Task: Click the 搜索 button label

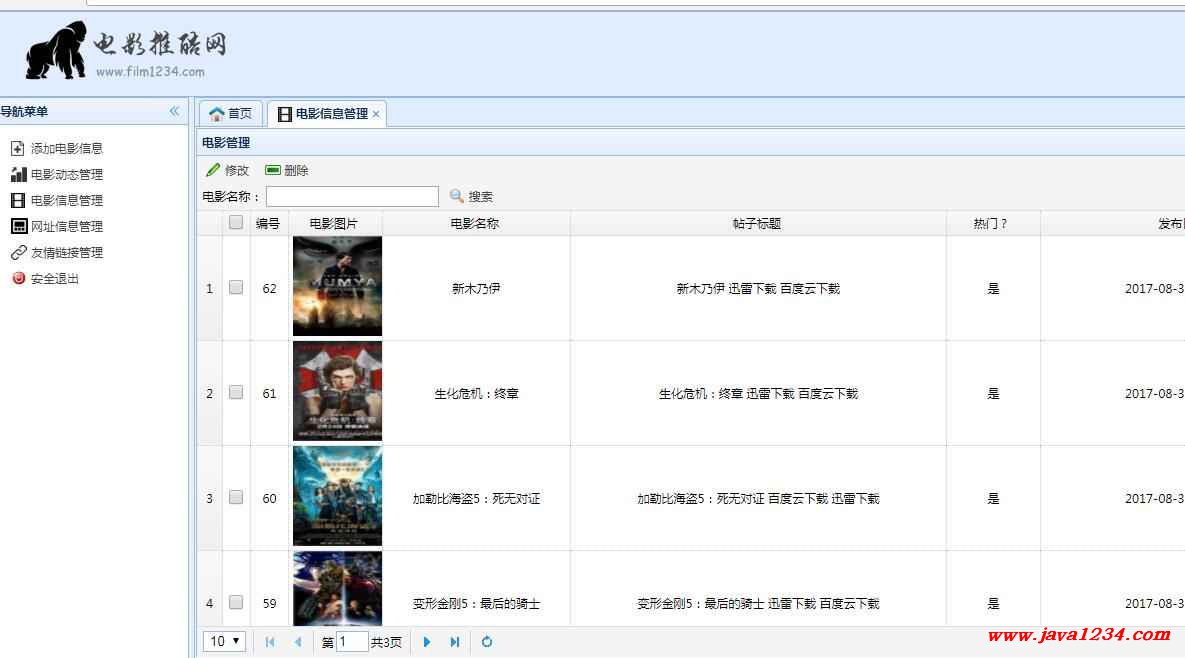Action: click(x=481, y=196)
